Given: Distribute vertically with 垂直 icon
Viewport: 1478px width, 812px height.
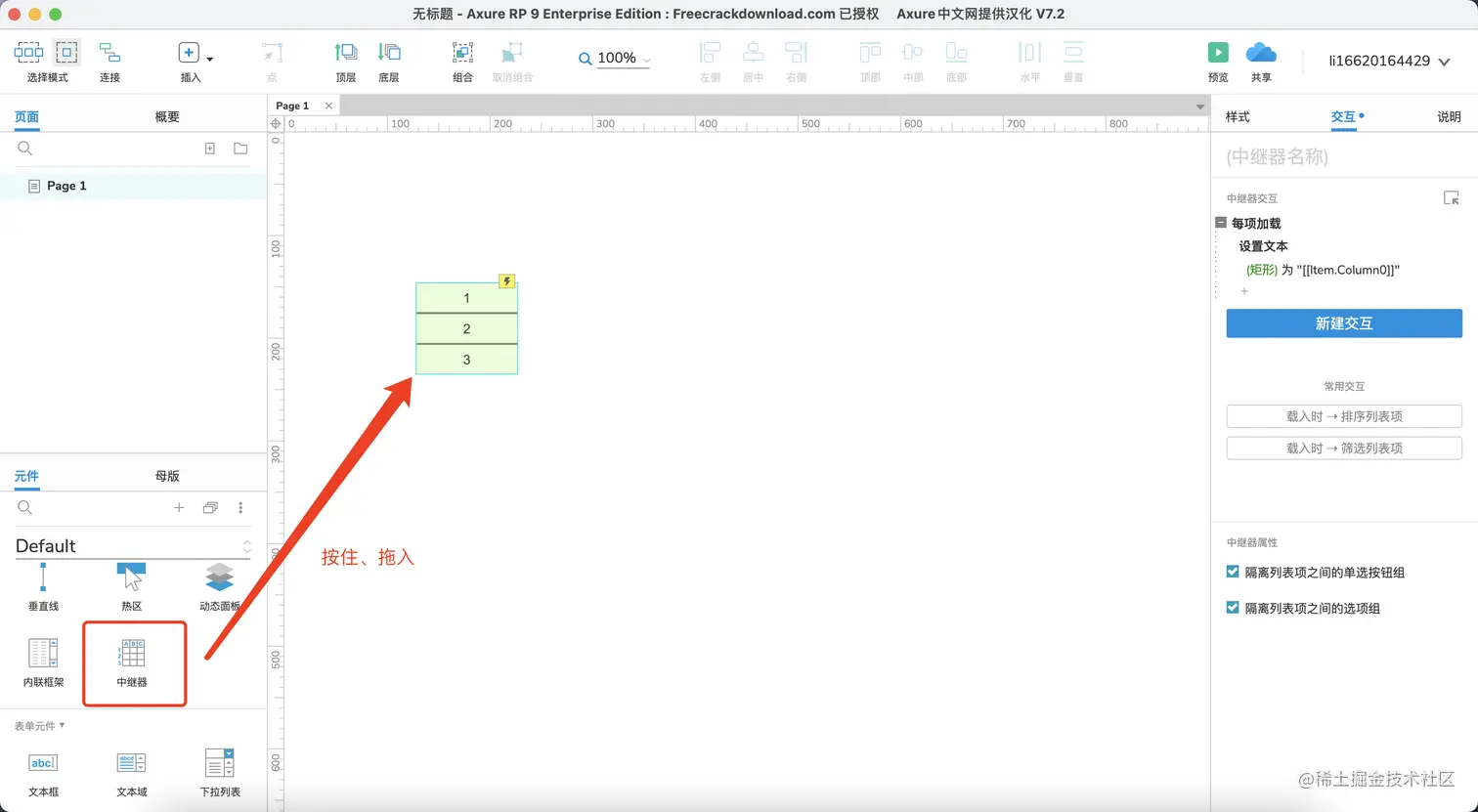Looking at the screenshot, I should [x=1073, y=53].
